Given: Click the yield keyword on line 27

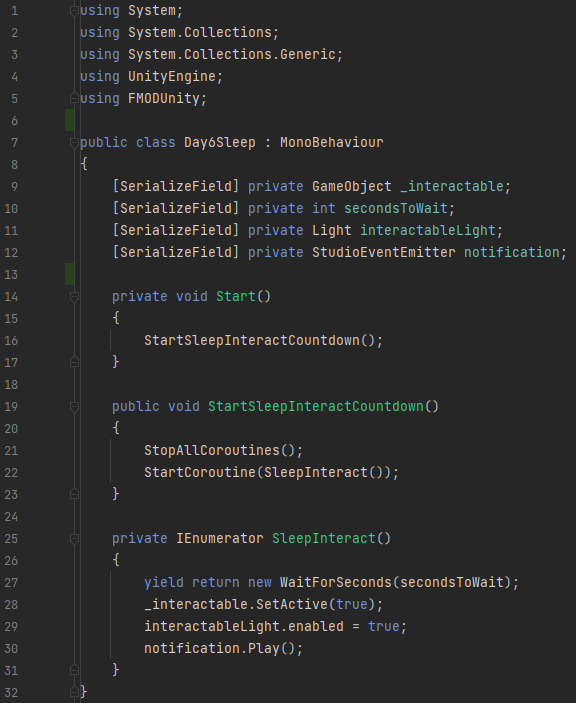Looking at the screenshot, I should tap(164, 582).
